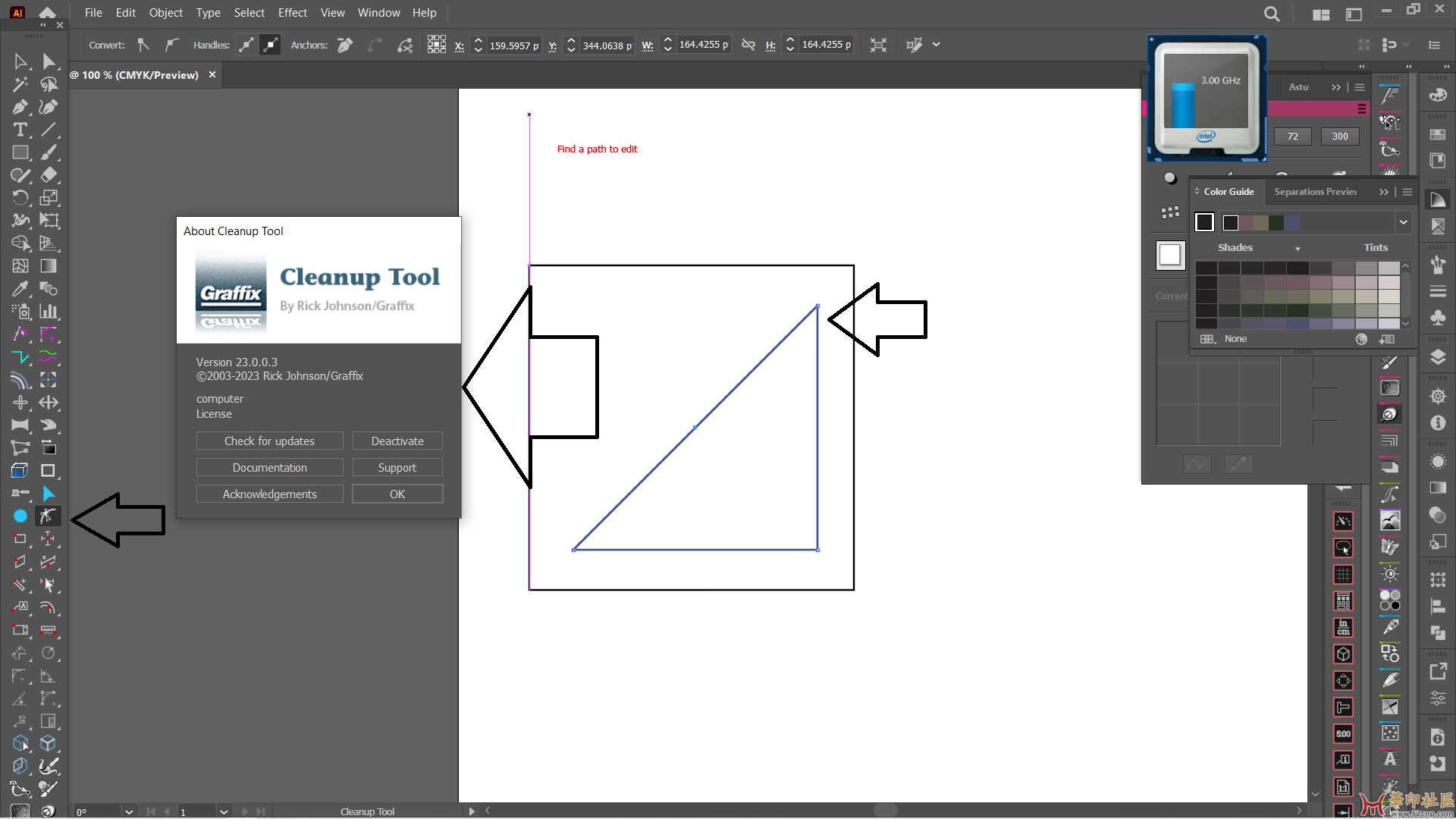Pick the Eraser tool
1456x819 pixels.
point(49,175)
